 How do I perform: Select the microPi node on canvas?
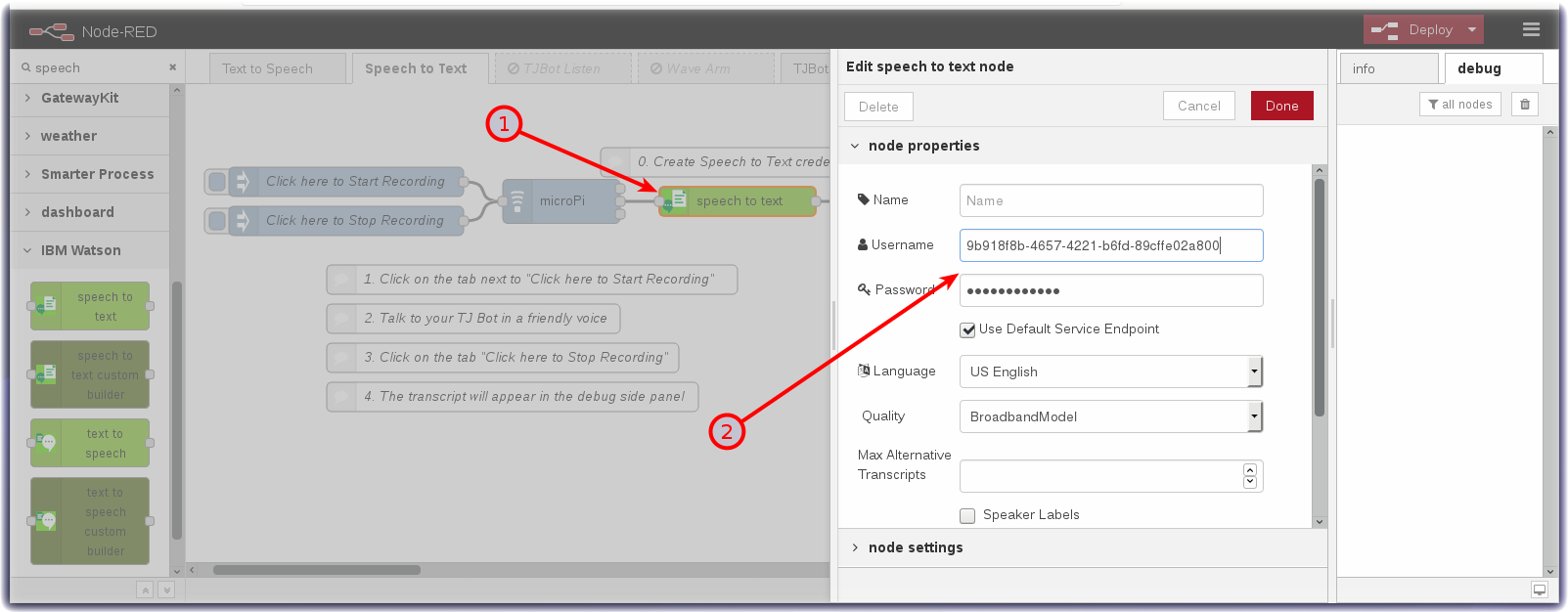[x=561, y=200]
